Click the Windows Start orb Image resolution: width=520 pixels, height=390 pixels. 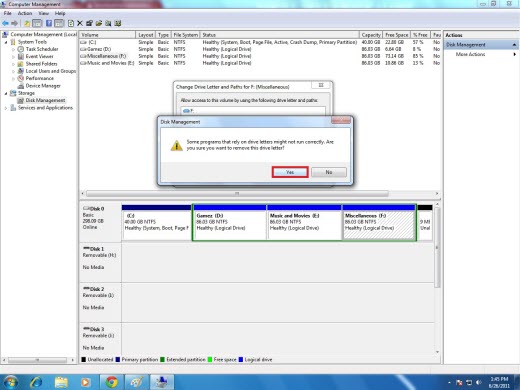click(x=10, y=382)
